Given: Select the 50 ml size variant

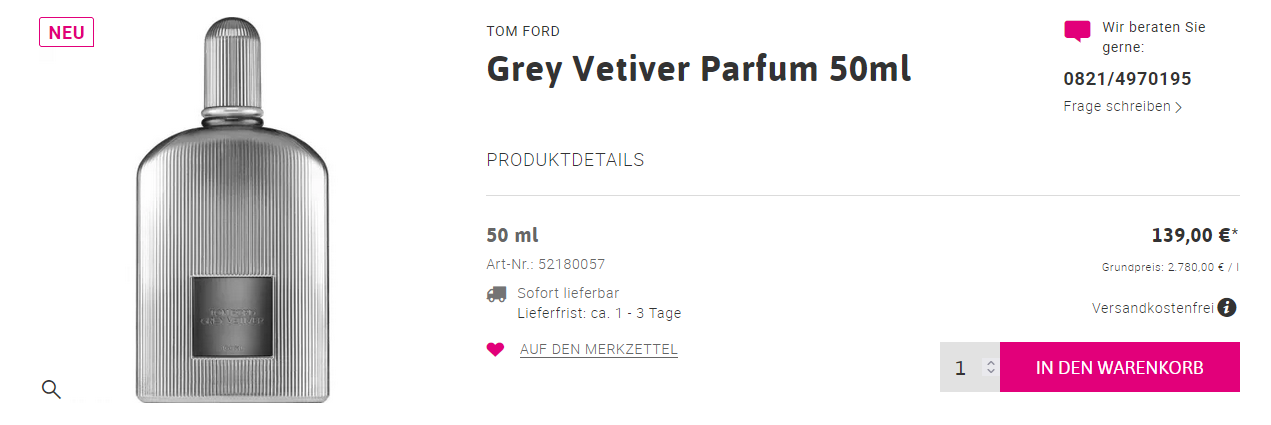Looking at the screenshot, I should click(x=512, y=236).
